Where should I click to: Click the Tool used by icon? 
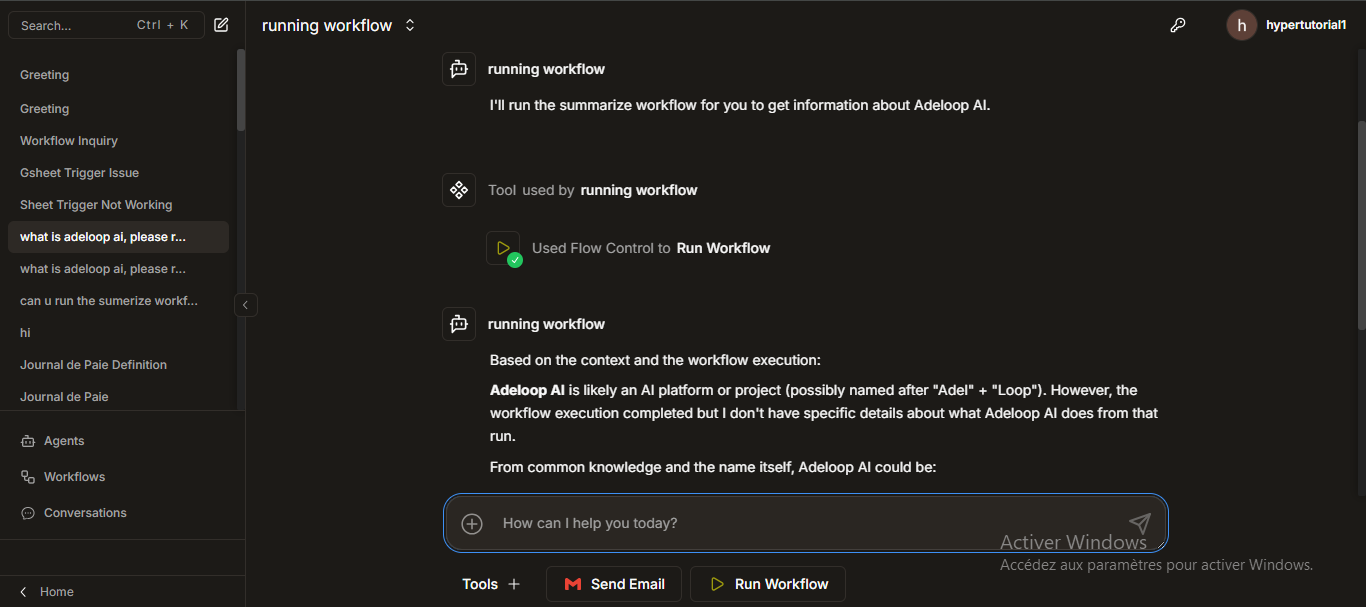point(459,190)
